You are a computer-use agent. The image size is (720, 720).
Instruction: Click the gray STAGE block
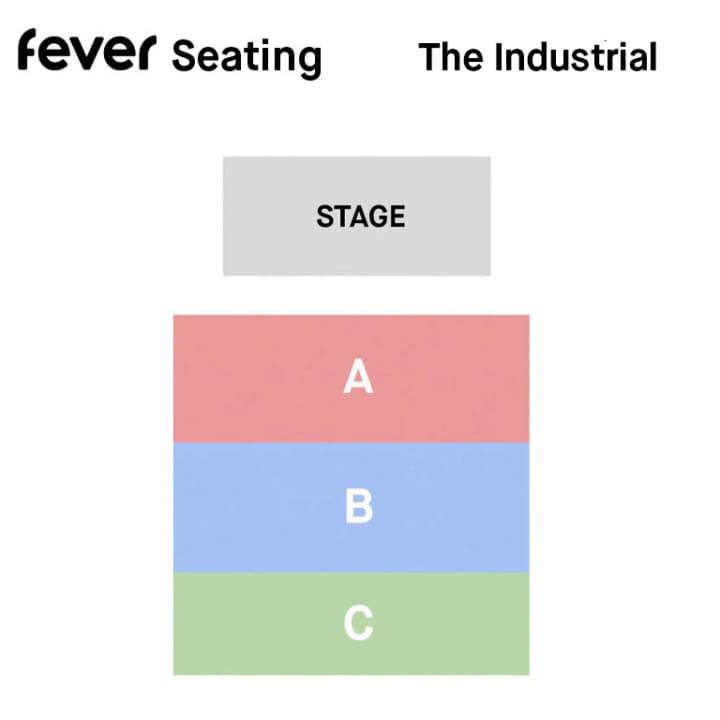coord(357,216)
